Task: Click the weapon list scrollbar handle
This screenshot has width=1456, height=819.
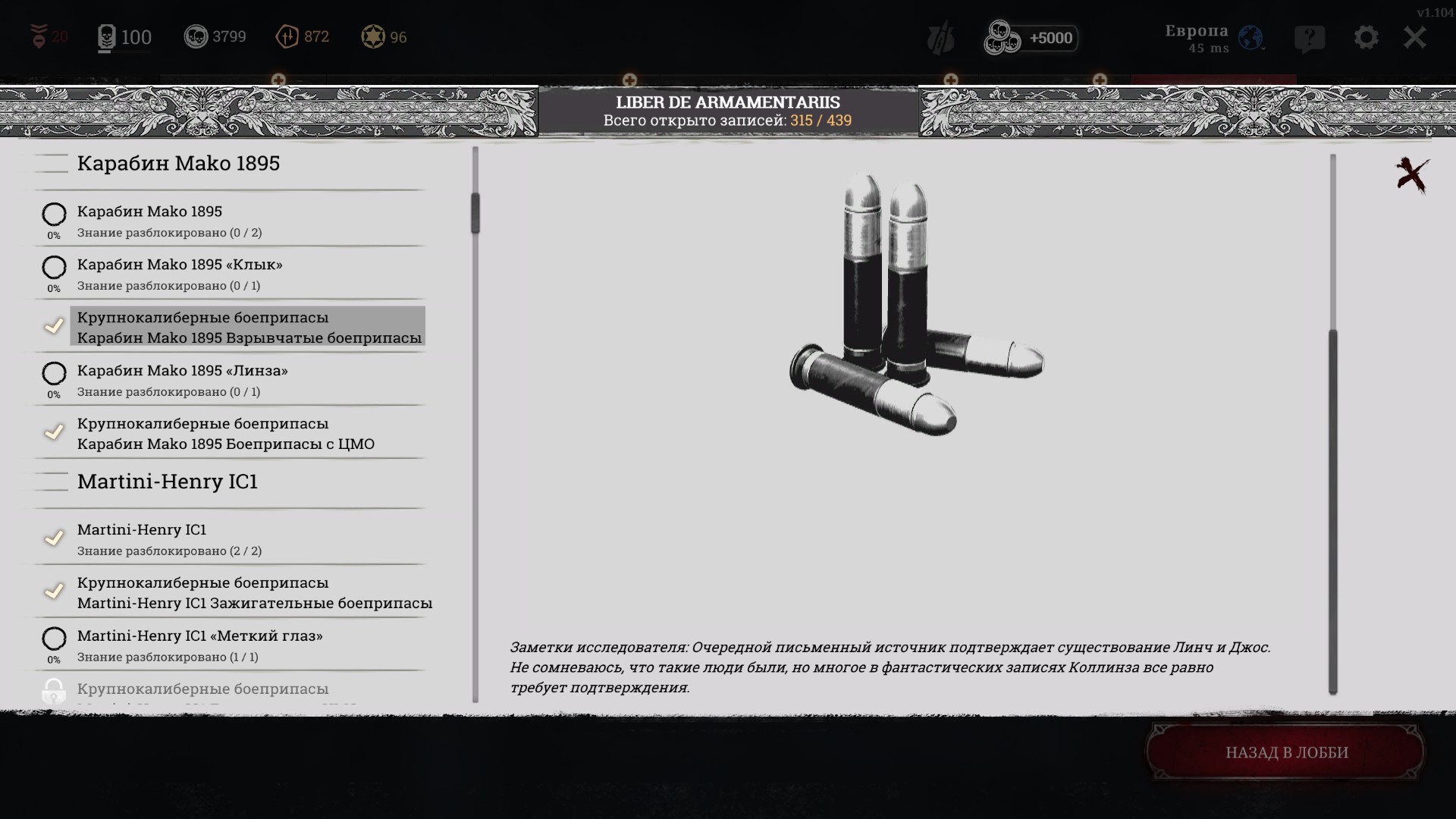Action: (475, 213)
